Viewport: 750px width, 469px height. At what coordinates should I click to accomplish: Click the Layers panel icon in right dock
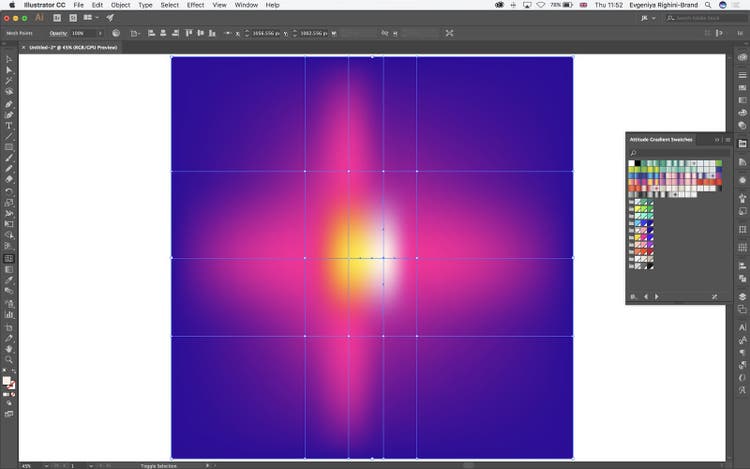743,296
